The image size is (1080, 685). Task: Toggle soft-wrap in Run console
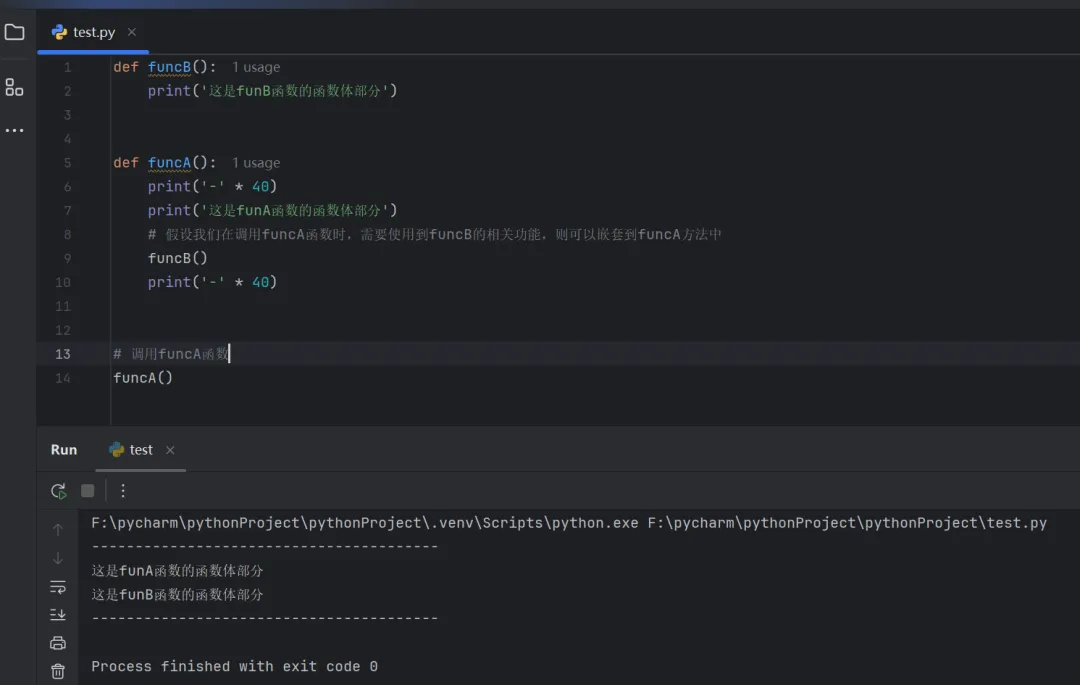coord(58,587)
